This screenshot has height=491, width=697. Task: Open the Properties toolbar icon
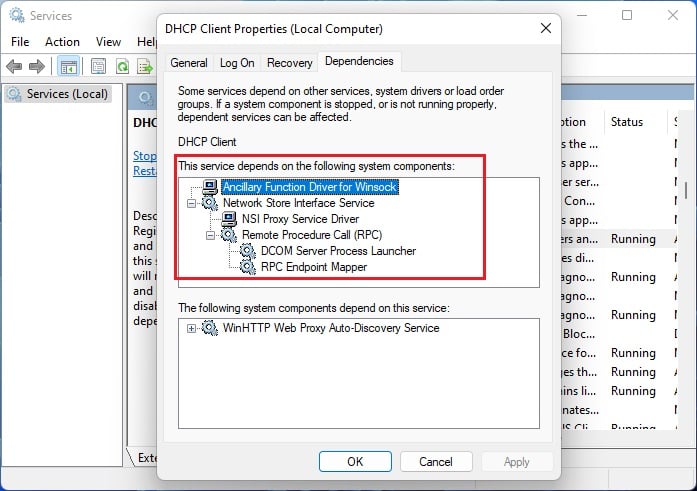98,67
